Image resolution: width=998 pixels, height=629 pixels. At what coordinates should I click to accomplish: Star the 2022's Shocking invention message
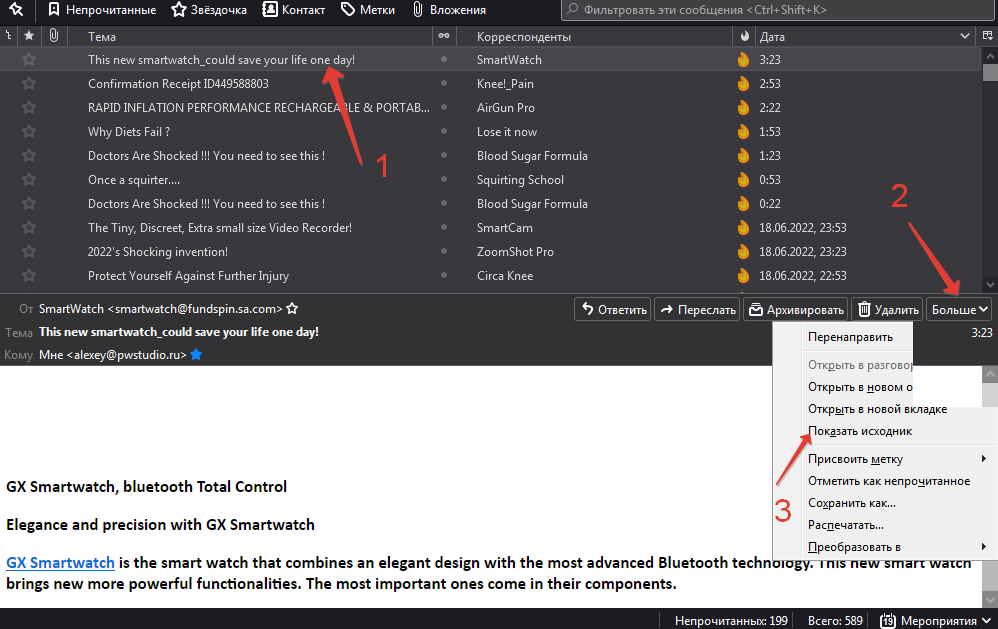[x=29, y=251]
